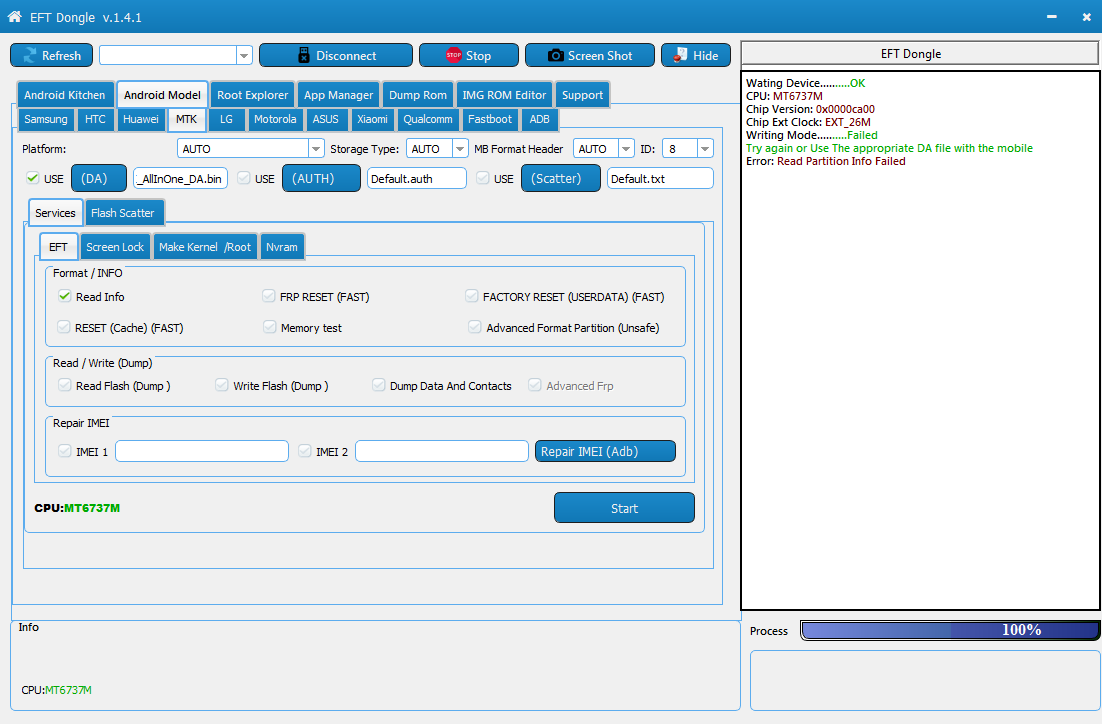
Task: Check RESET (Cache) (FAST) box
Action: (x=64, y=327)
